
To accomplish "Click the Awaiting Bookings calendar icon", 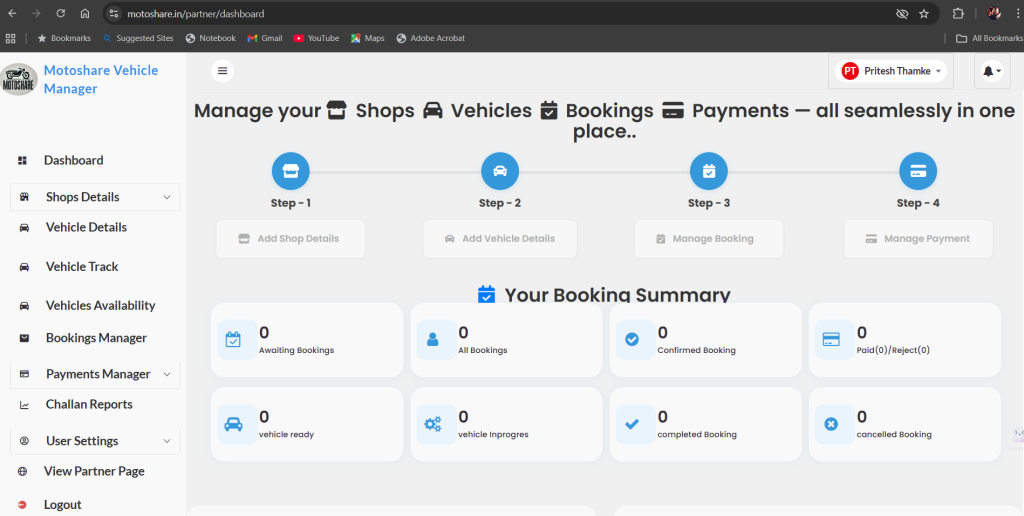I will (x=235, y=340).
